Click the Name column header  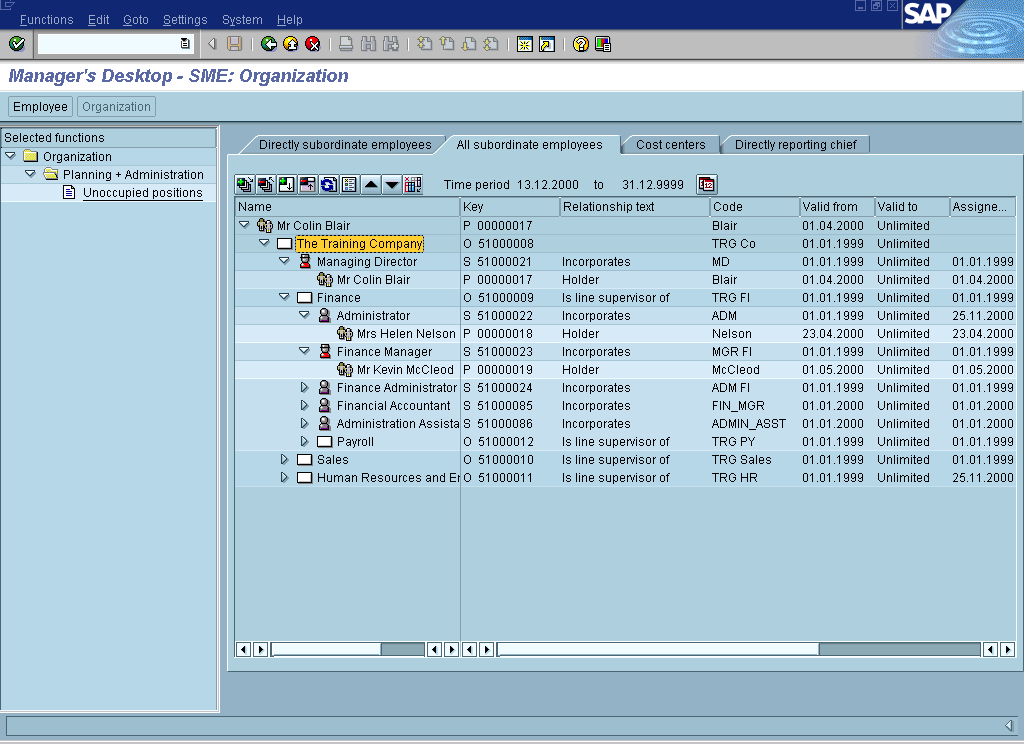(x=347, y=206)
